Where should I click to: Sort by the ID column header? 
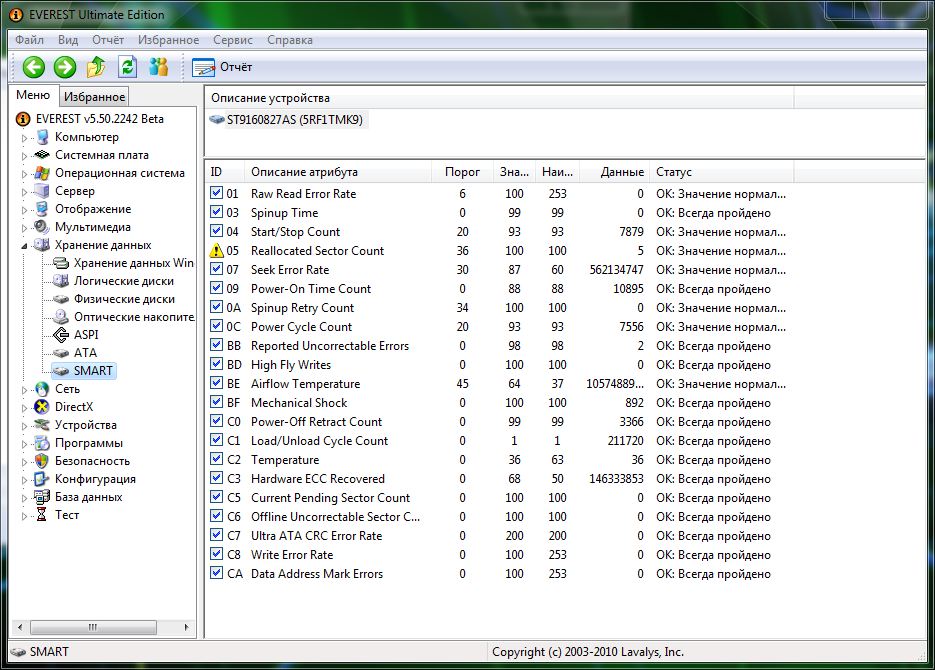225,172
